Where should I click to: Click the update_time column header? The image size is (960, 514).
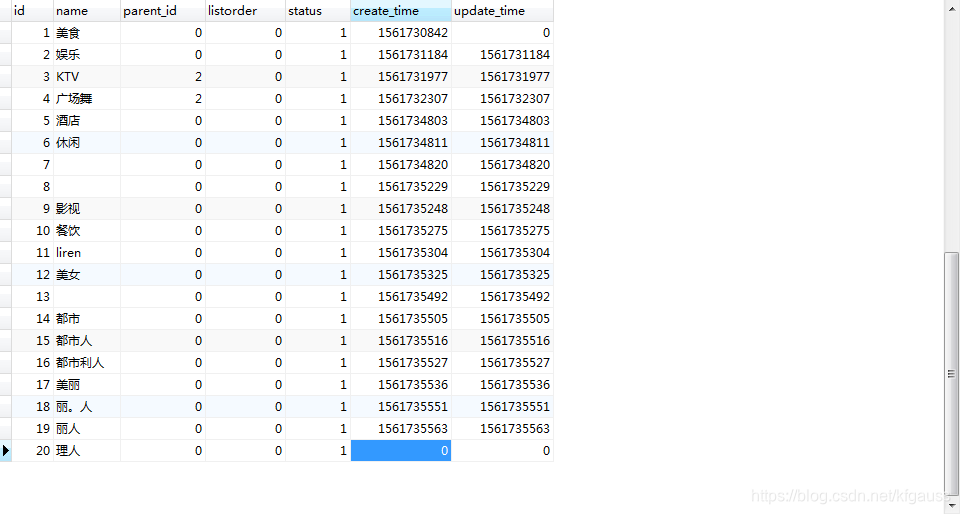click(x=503, y=11)
